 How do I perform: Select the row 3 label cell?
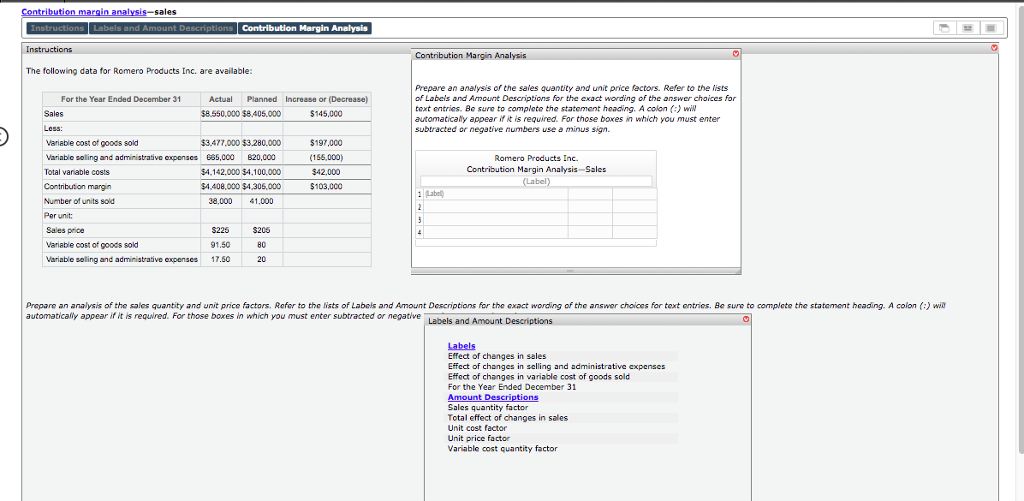(x=496, y=219)
